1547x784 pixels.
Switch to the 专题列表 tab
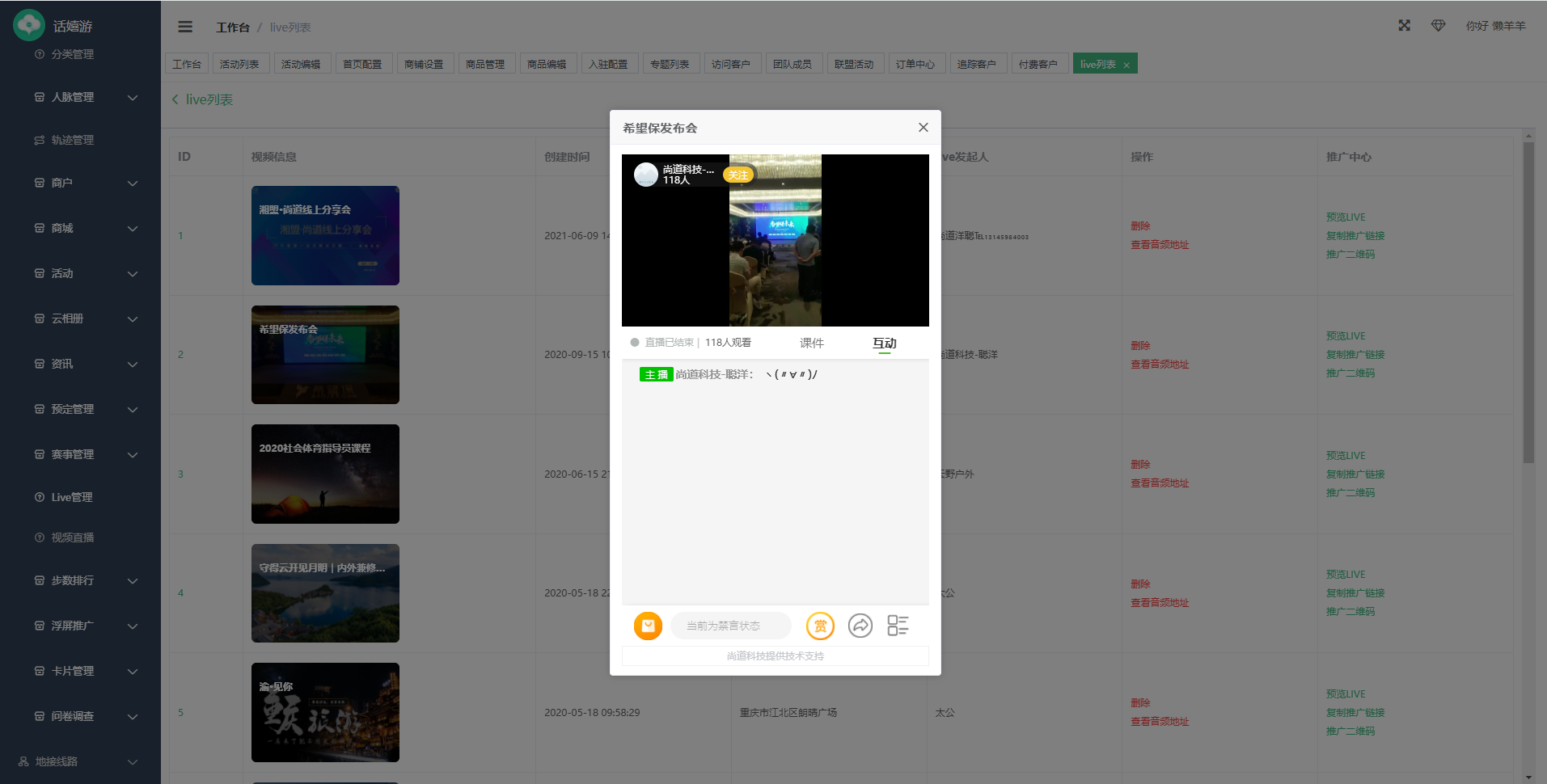670,64
